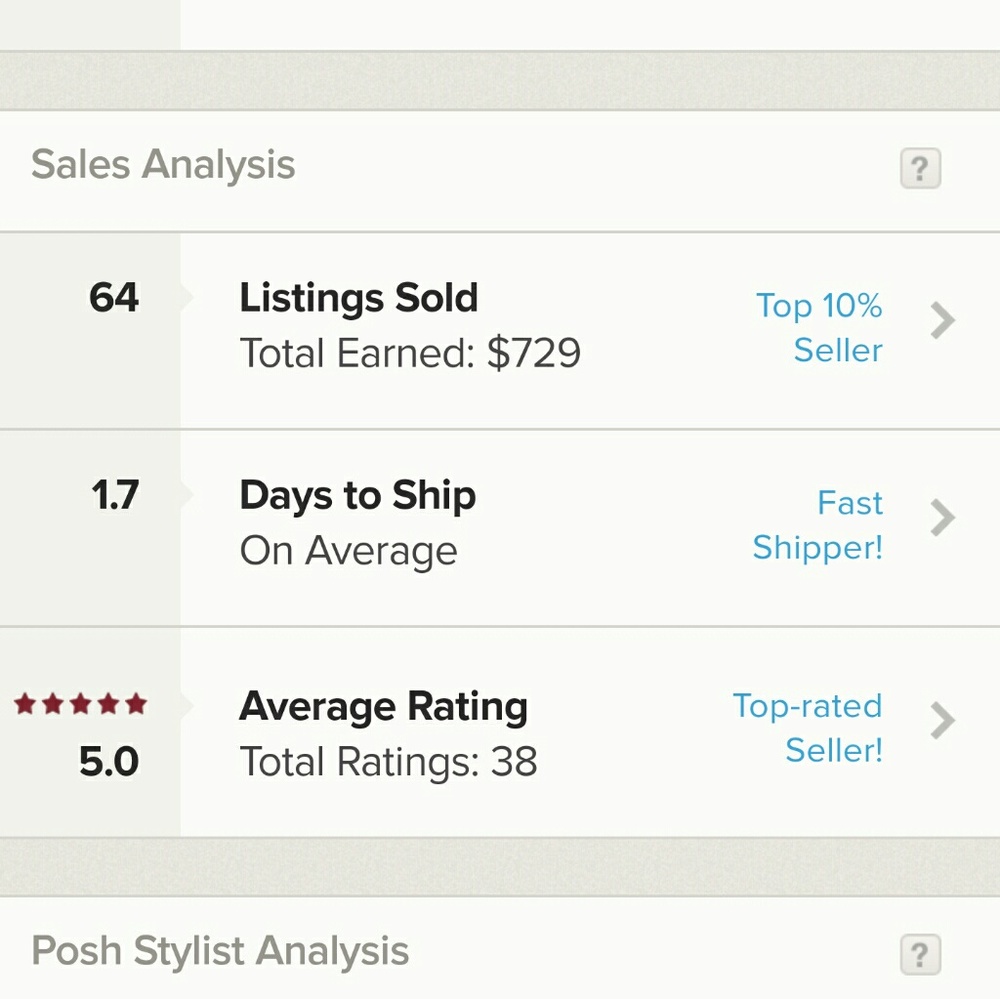1000x999 pixels.
Task: Click the Fast Shipper! link
Action: 818,525
